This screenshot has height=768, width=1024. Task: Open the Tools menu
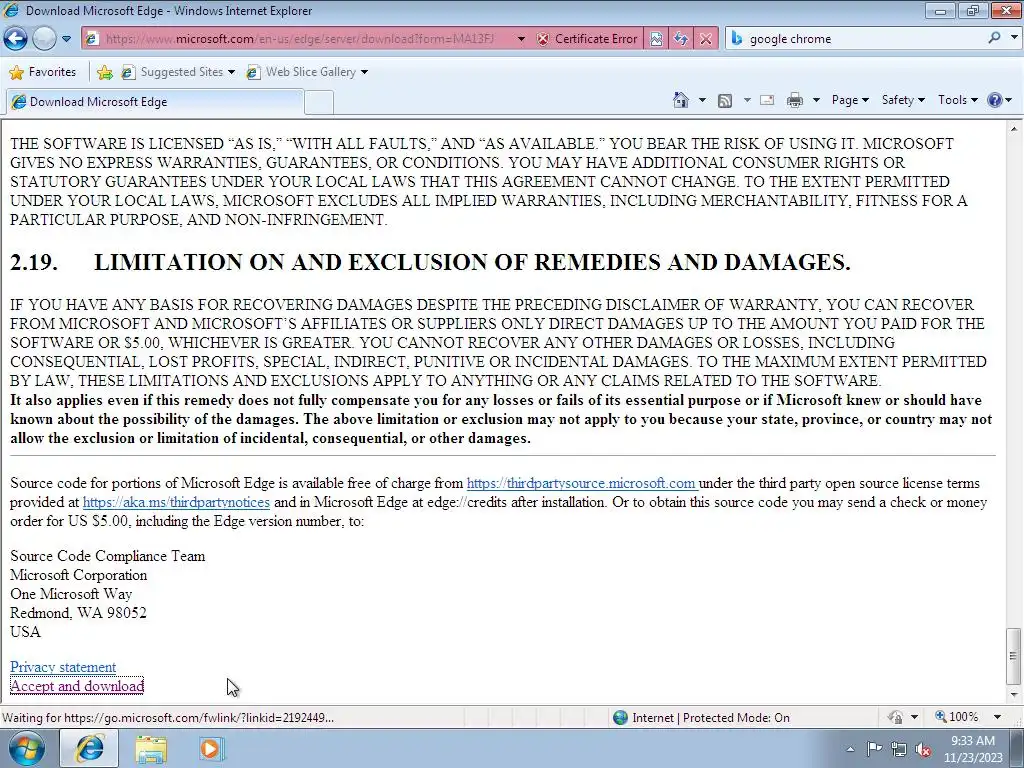point(957,100)
